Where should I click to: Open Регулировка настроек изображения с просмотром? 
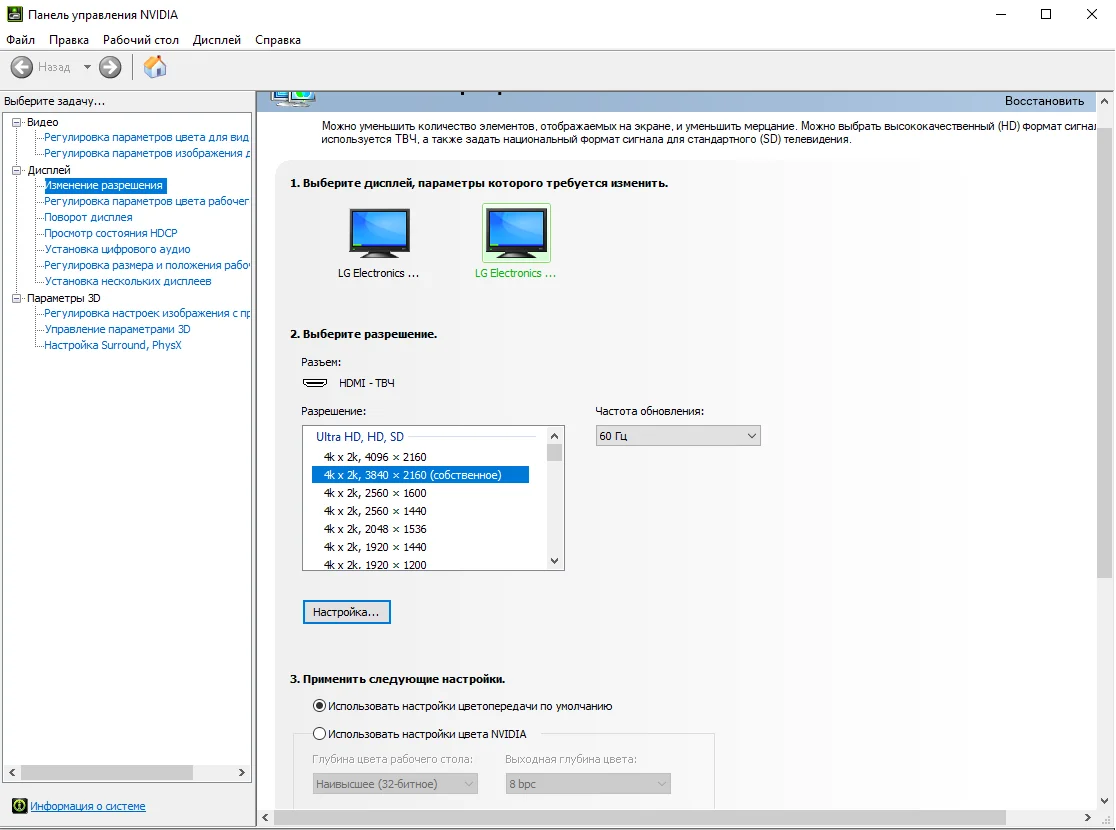(x=147, y=313)
